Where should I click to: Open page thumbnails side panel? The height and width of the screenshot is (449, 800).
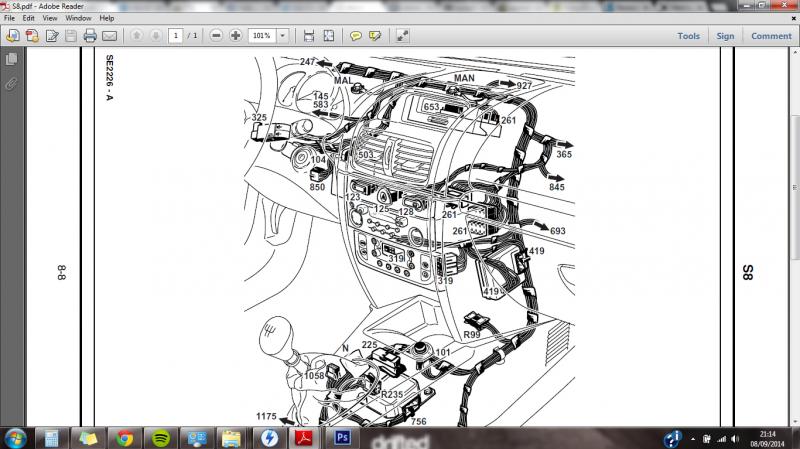coord(12,60)
